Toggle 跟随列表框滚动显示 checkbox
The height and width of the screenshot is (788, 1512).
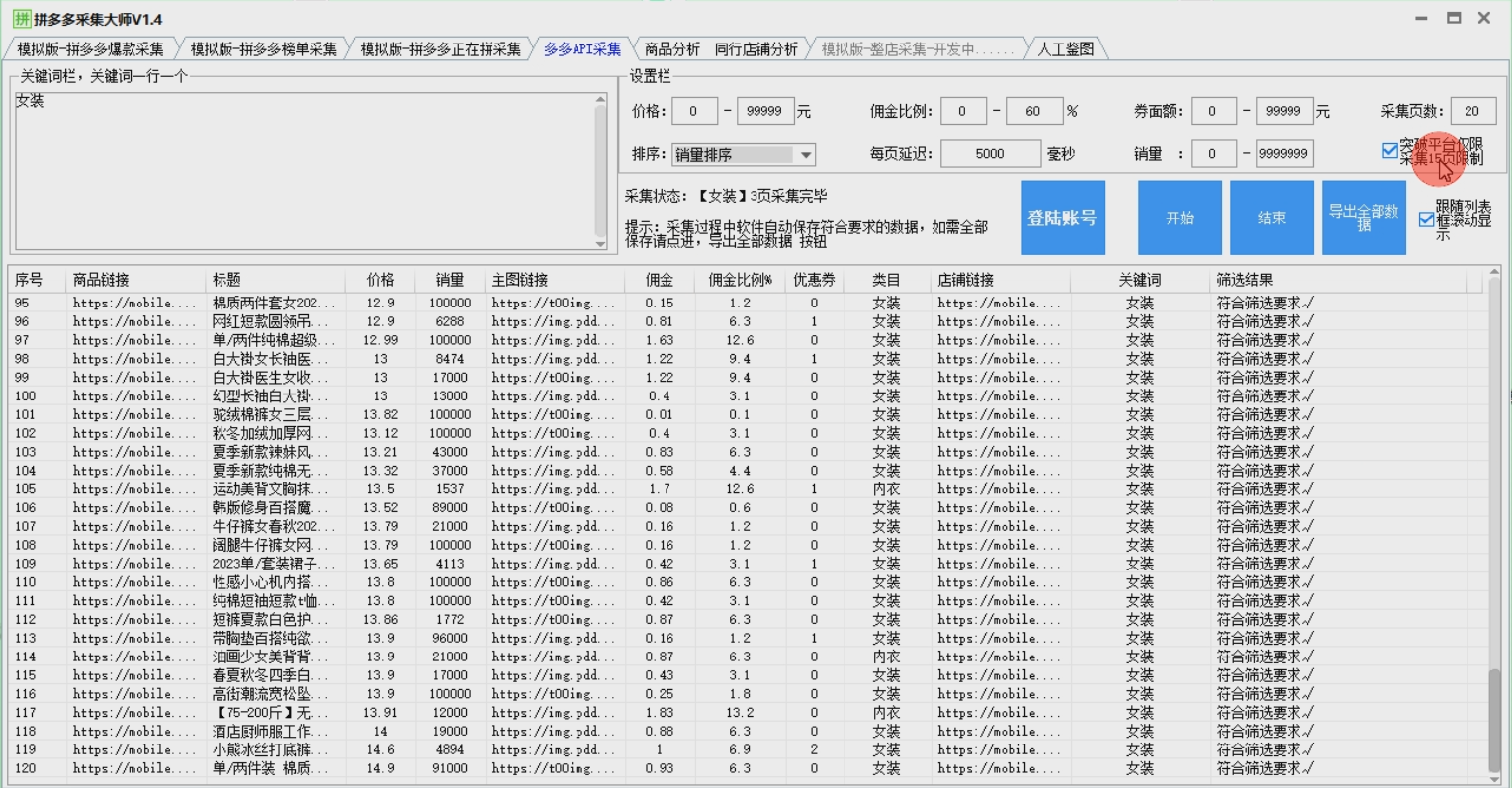click(1426, 219)
